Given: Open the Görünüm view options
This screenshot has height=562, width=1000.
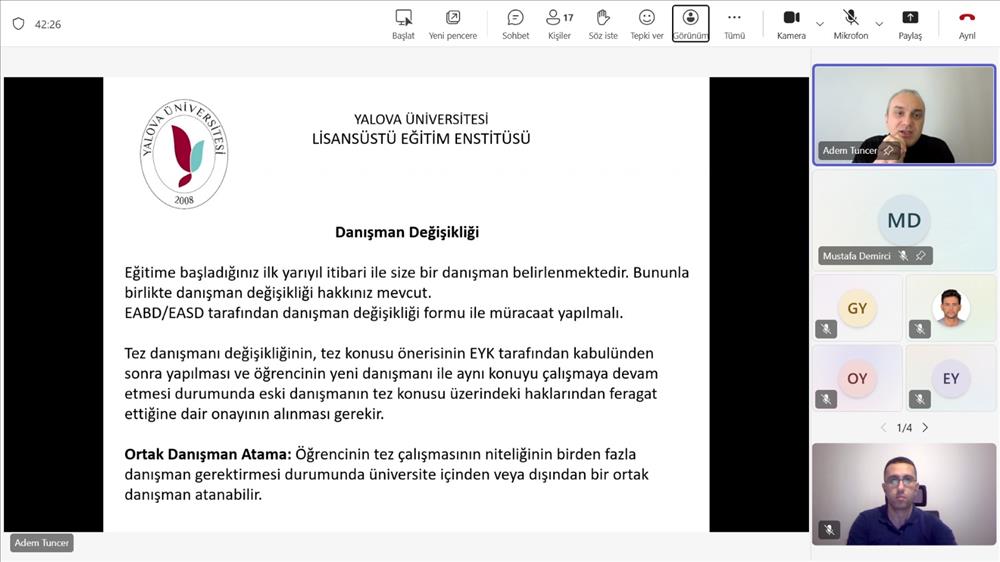Looking at the screenshot, I should [690, 24].
